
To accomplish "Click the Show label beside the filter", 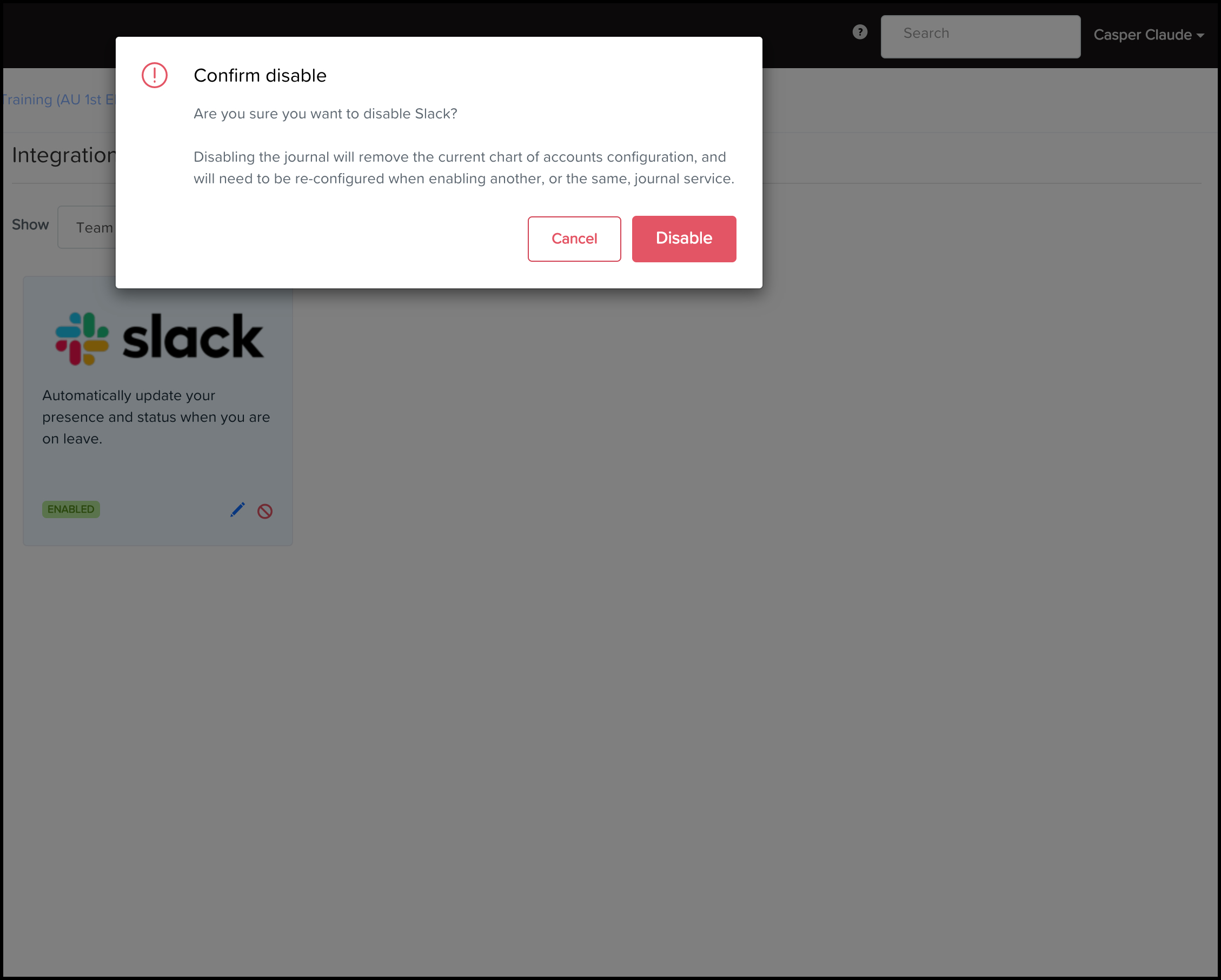I will click(x=31, y=225).
